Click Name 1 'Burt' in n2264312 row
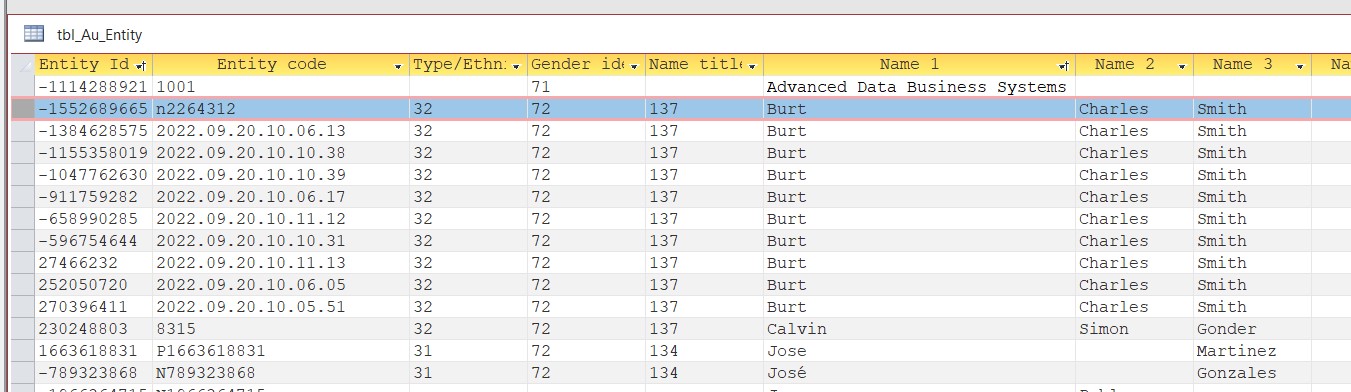The height and width of the screenshot is (392, 1351). click(919, 109)
